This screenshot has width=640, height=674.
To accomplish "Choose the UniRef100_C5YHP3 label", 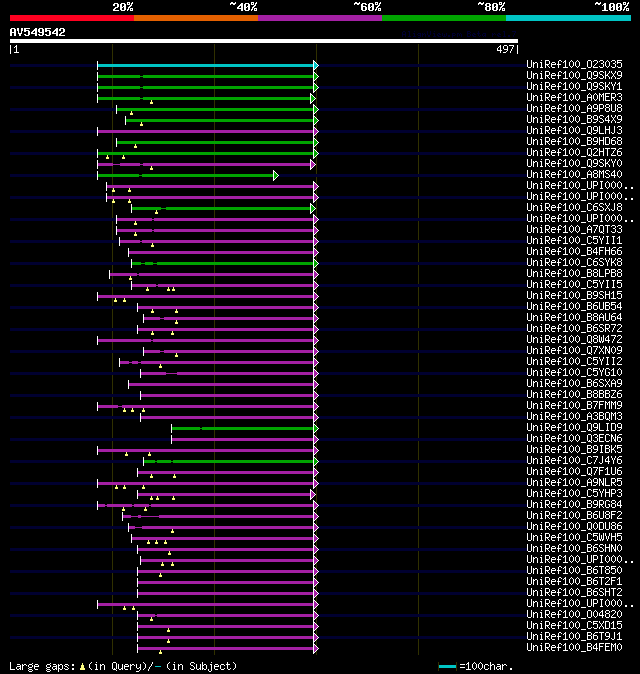I will point(574,493).
